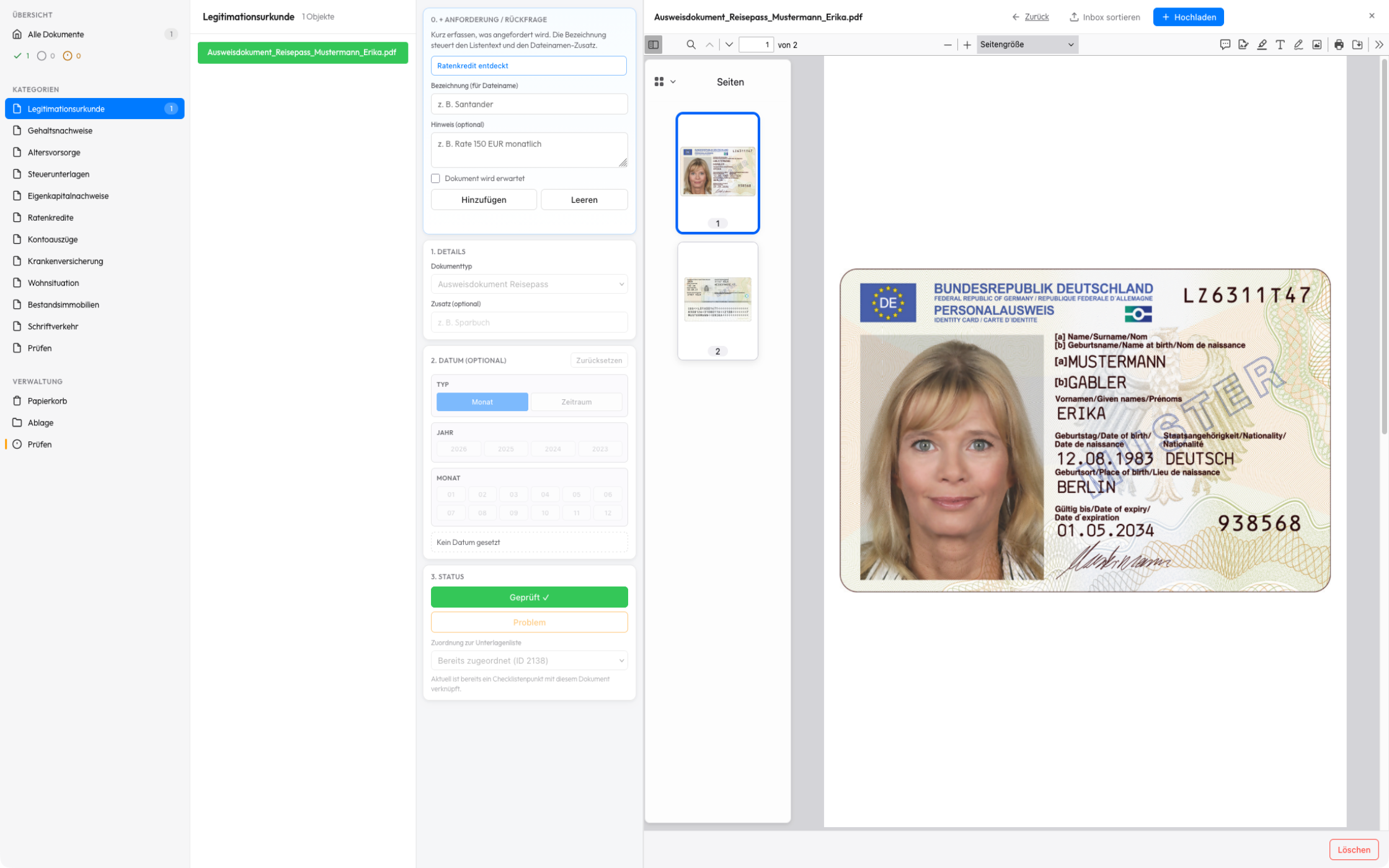
Task: Open the Seitengröße zoom dropdown
Action: pos(1027,45)
